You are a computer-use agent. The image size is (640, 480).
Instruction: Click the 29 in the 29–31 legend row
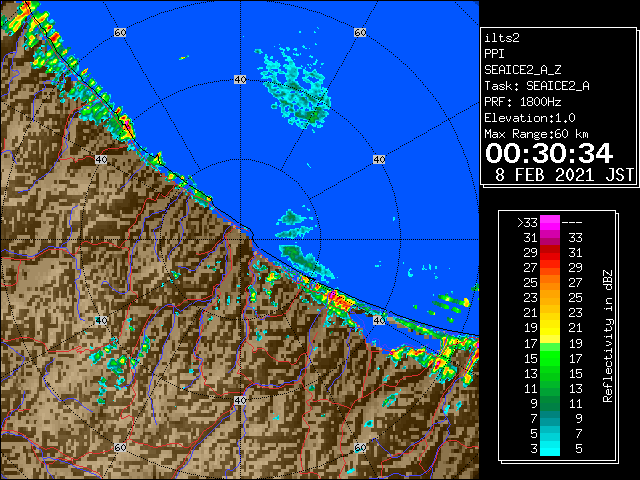(531, 253)
